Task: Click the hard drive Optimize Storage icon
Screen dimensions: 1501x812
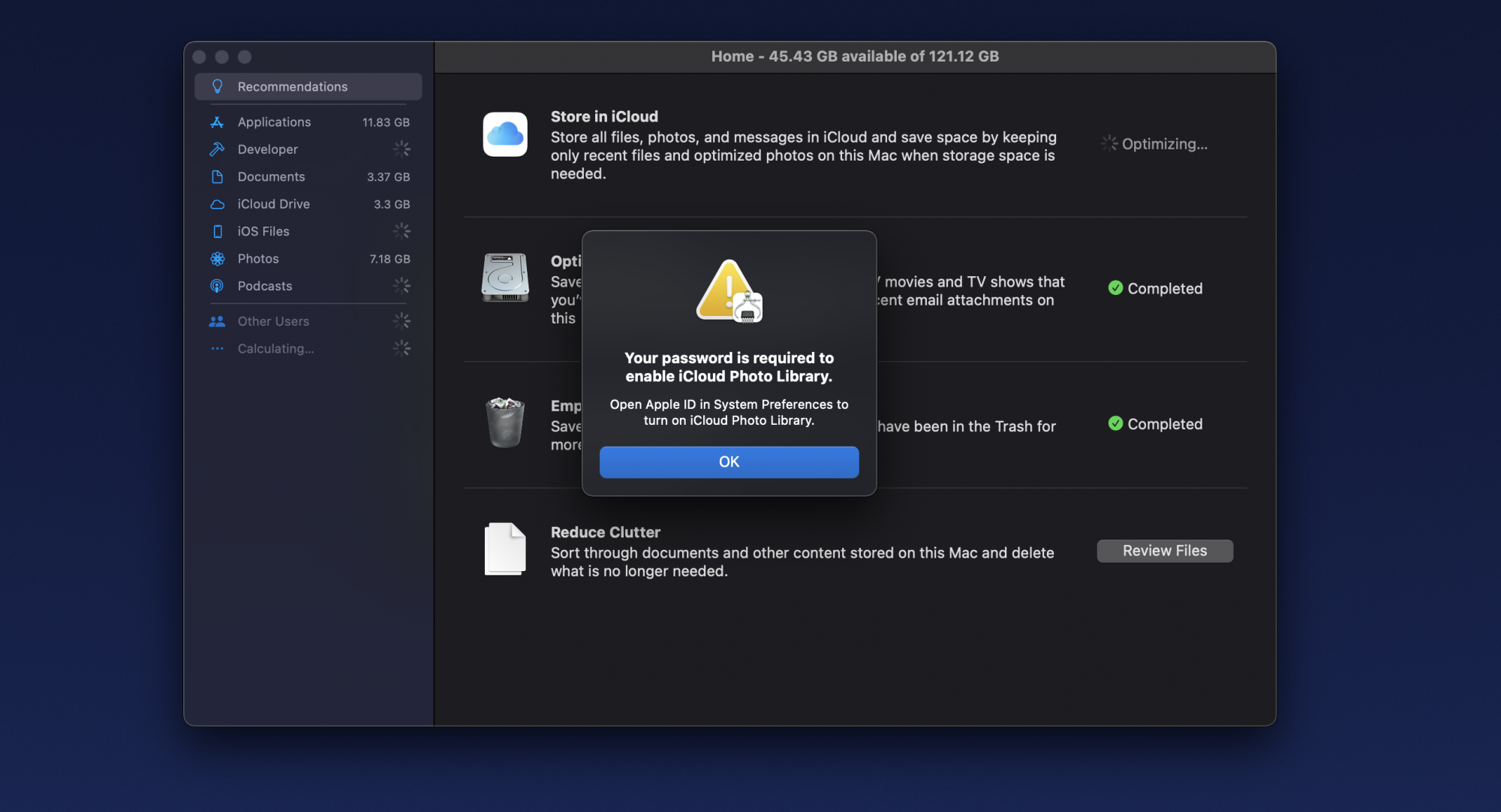Action: click(x=505, y=278)
